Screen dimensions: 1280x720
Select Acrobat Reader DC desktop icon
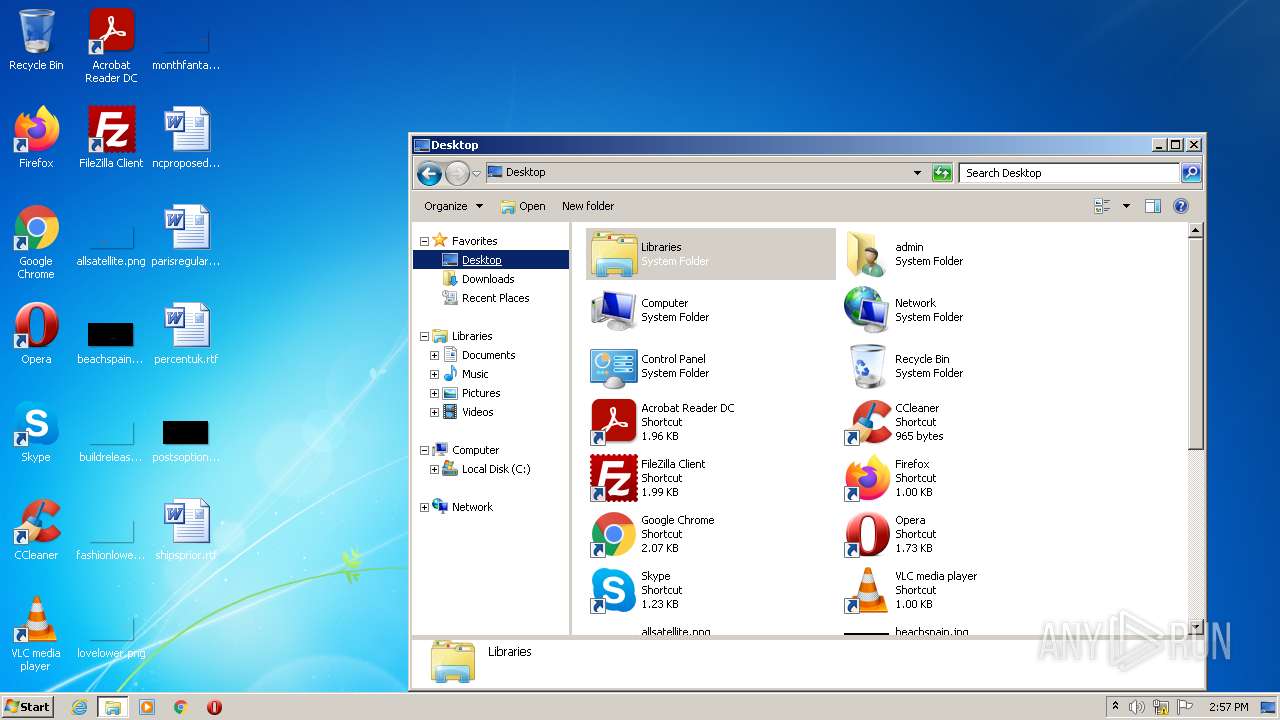[111, 46]
